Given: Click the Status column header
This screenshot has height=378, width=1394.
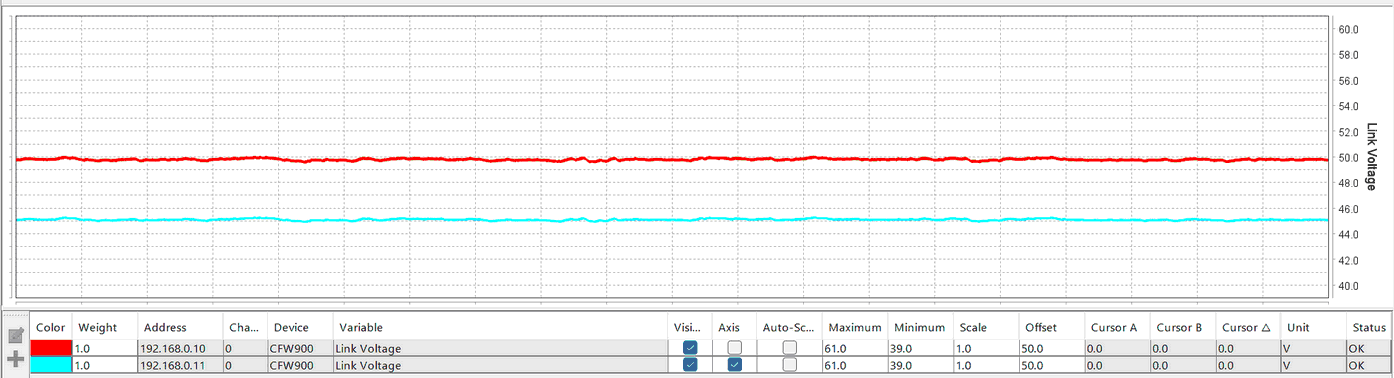Looking at the screenshot, I should 1368,327.
